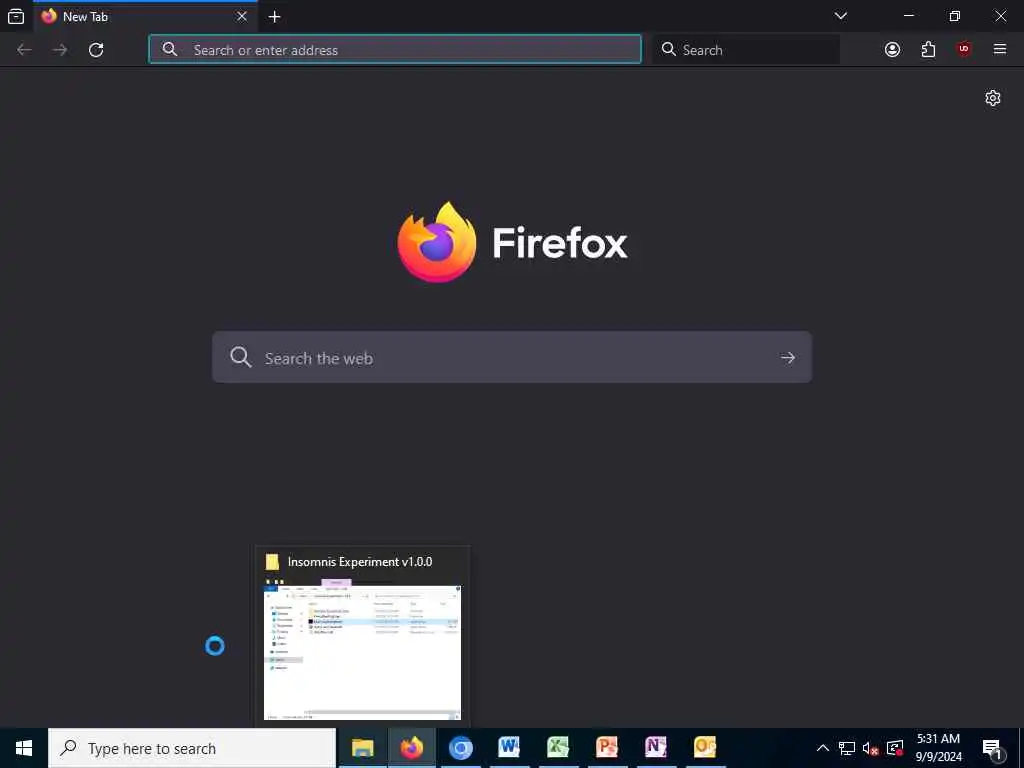Expand the list all tabs chevron
The width and height of the screenshot is (1024, 768).
[x=840, y=16]
